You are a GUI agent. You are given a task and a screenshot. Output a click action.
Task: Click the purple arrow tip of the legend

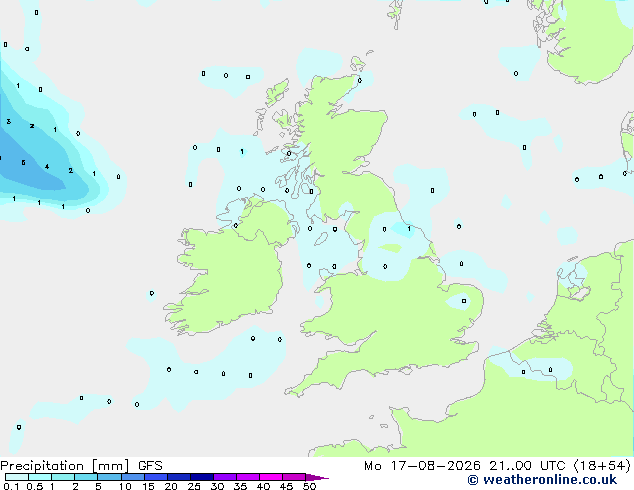coord(317,477)
